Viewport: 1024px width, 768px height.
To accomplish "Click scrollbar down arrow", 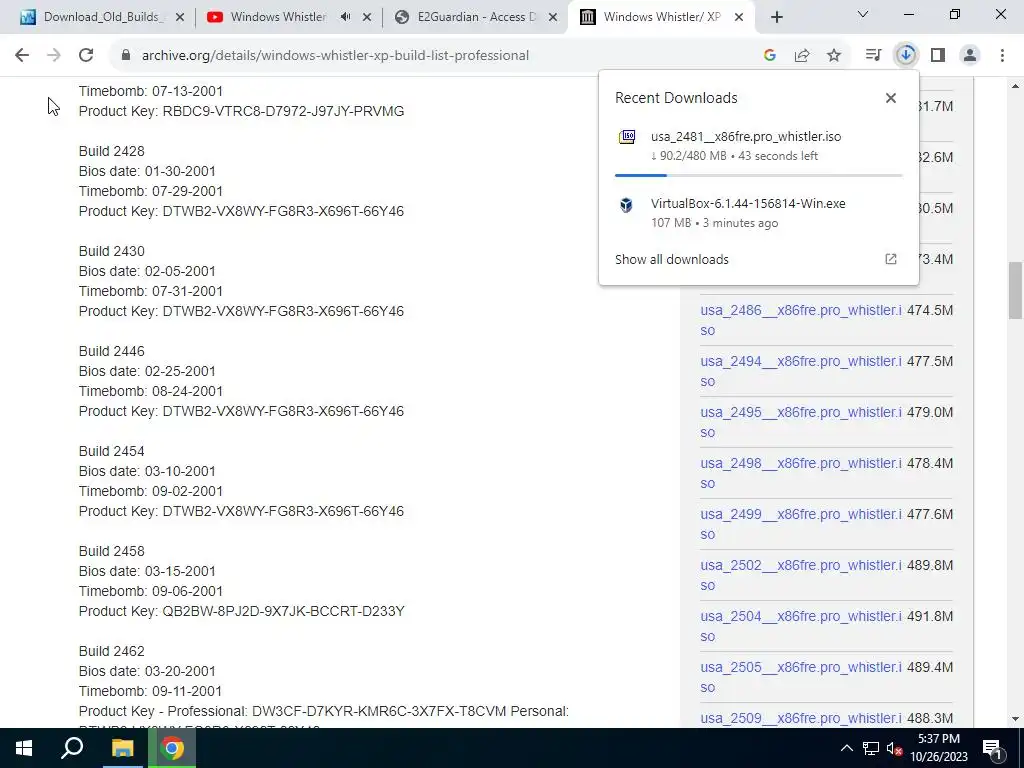I will pyautogui.click(x=1015, y=719).
